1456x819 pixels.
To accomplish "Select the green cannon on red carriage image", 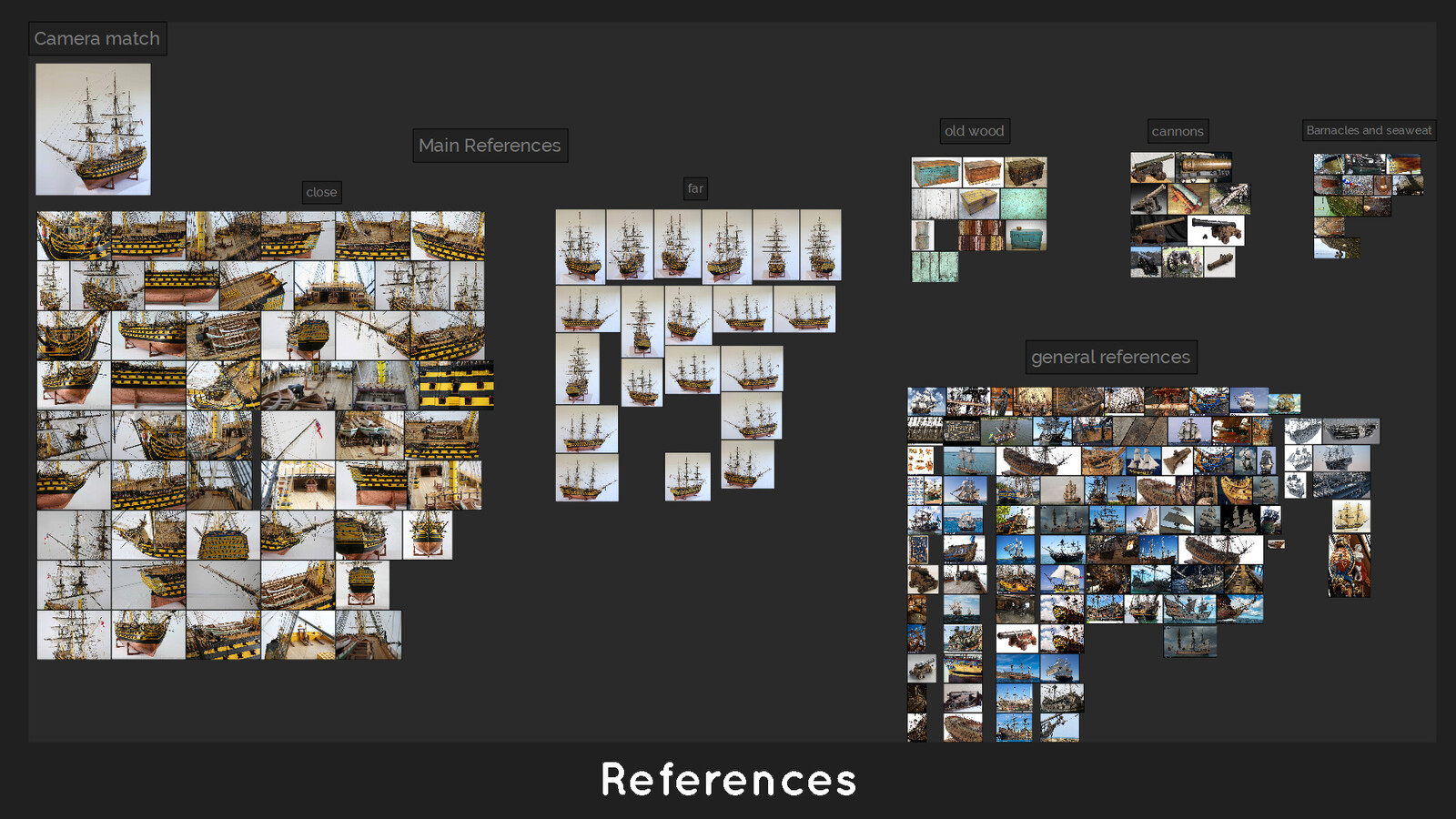I will click(x=1188, y=199).
